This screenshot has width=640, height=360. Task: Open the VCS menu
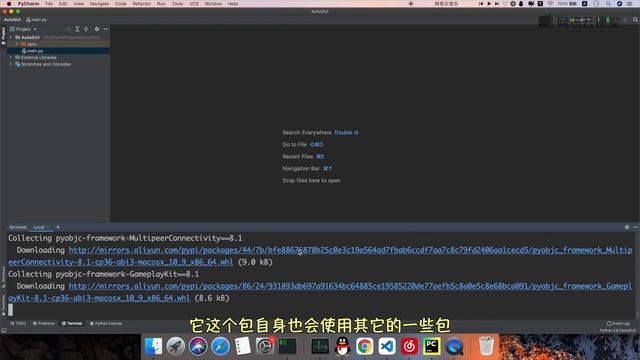pos(194,4)
